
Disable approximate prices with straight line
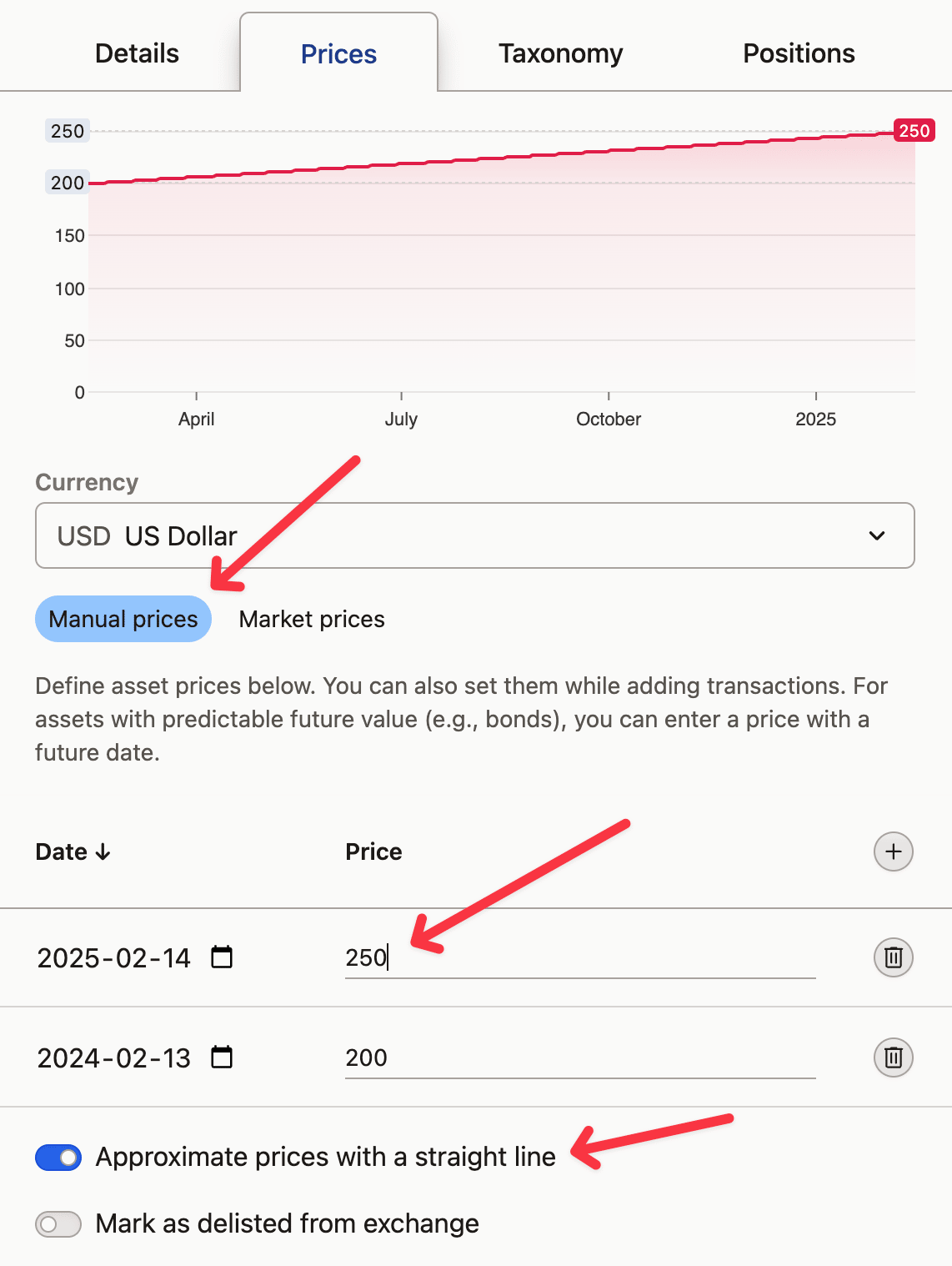[x=58, y=1158]
